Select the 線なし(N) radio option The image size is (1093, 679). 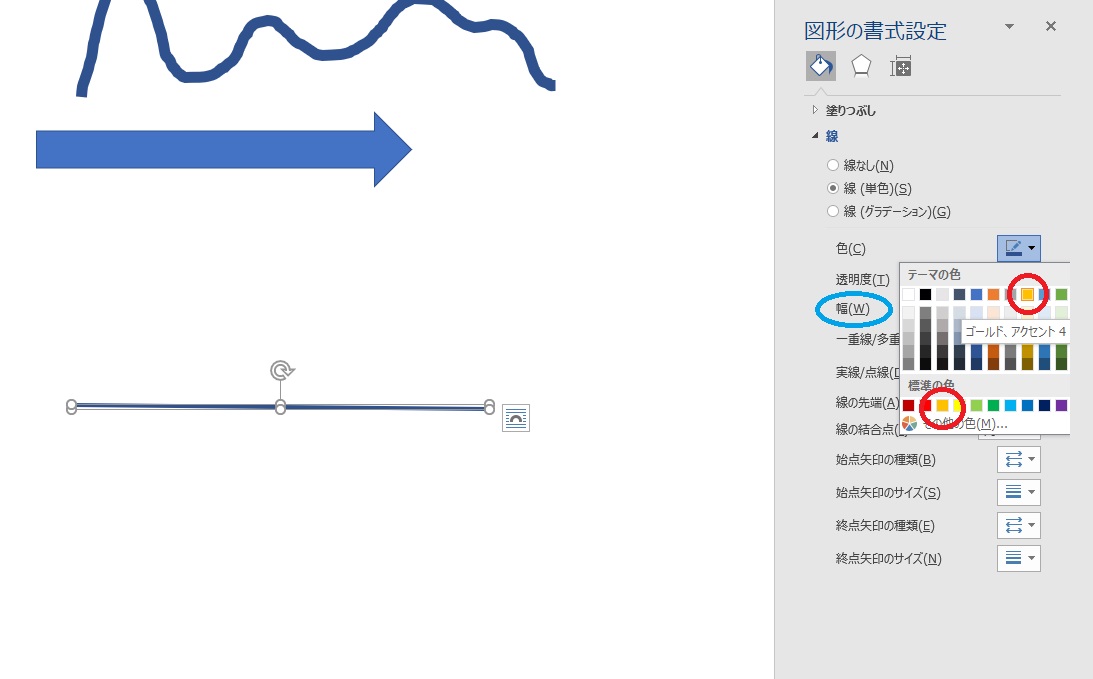coord(832,165)
